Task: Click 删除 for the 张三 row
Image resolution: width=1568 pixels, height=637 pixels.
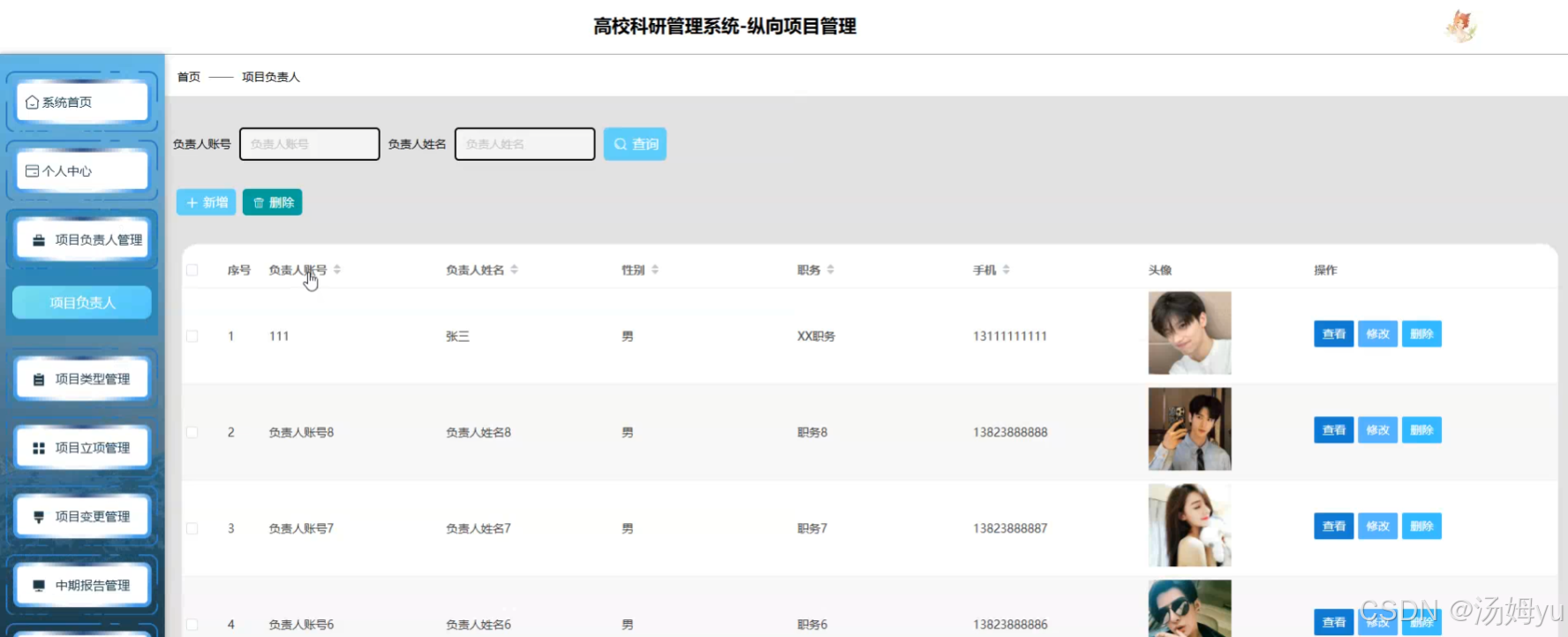Action: [x=1421, y=334]
